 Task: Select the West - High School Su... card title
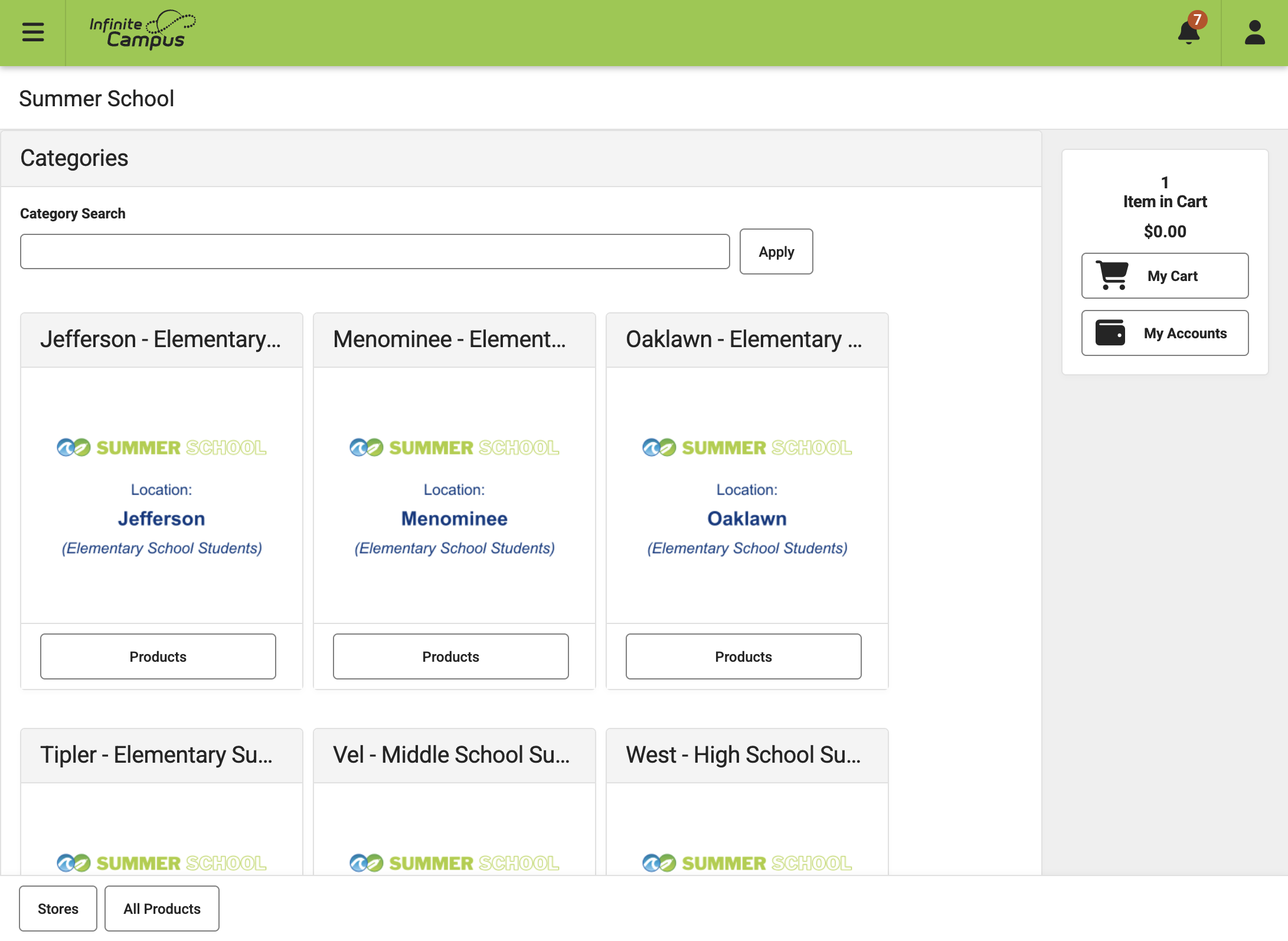click(744, 755)
